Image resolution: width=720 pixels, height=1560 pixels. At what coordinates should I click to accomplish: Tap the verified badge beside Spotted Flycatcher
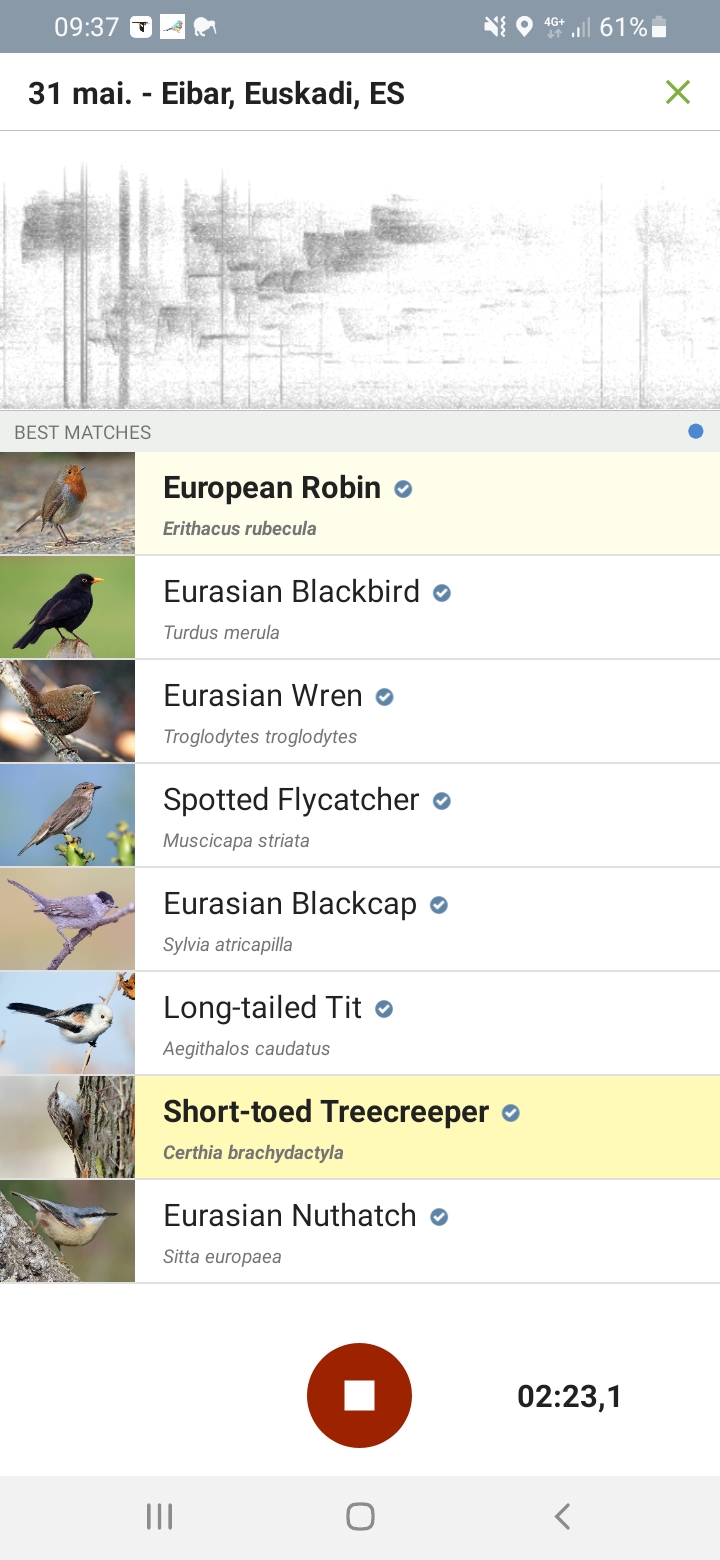point(441,801)
